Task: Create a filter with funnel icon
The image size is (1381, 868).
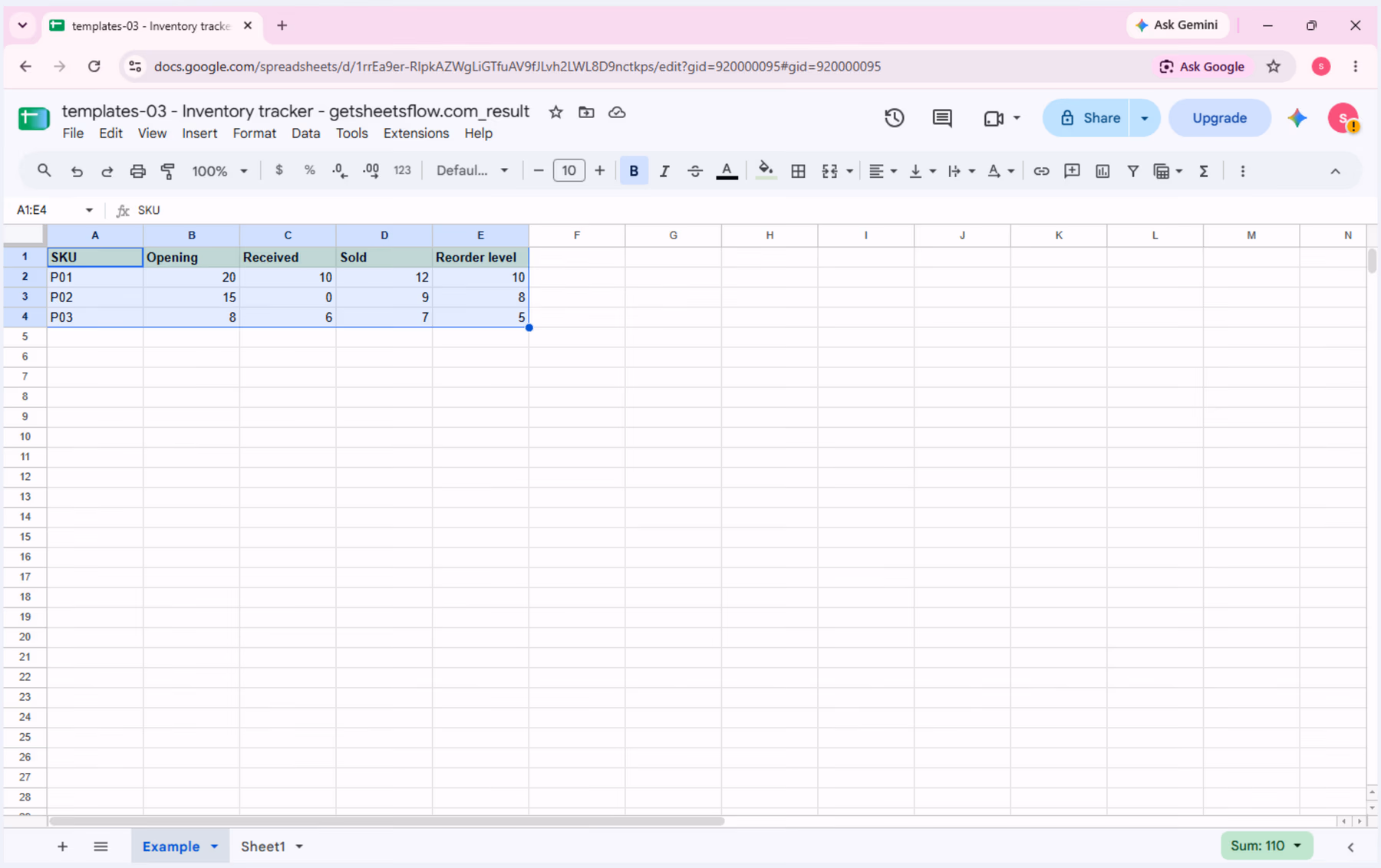Action: pos(1133,171)
